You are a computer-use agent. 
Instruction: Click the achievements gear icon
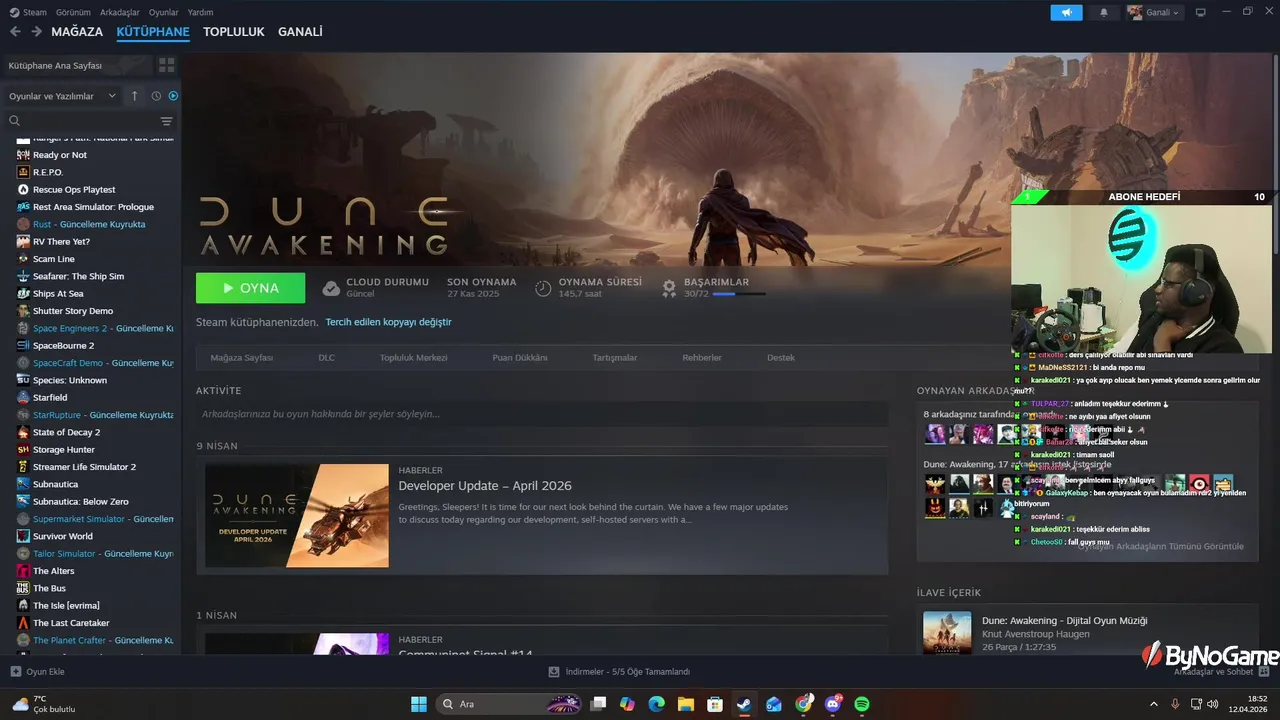669,288
